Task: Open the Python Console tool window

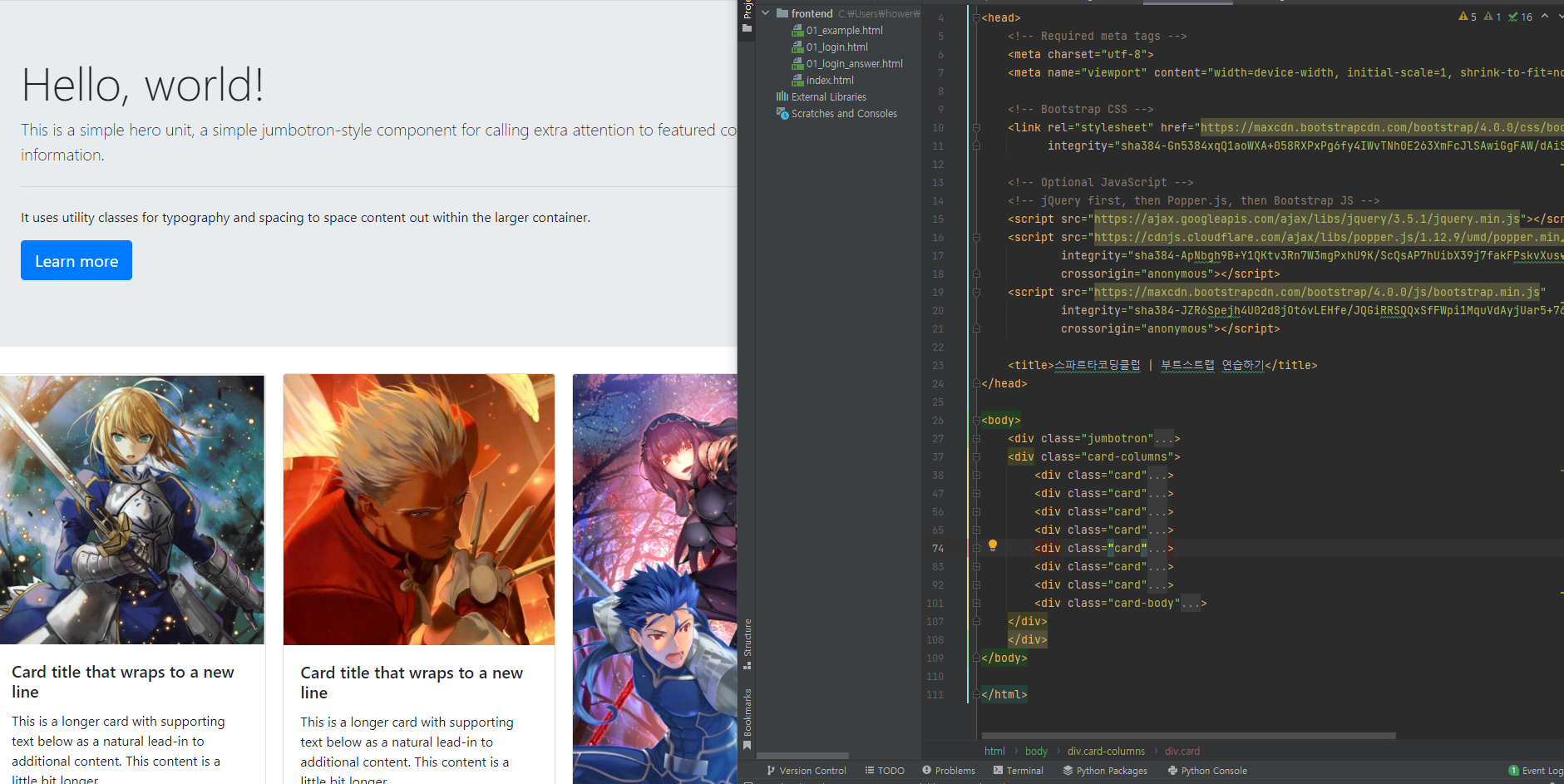Action: click(1206, 771)
